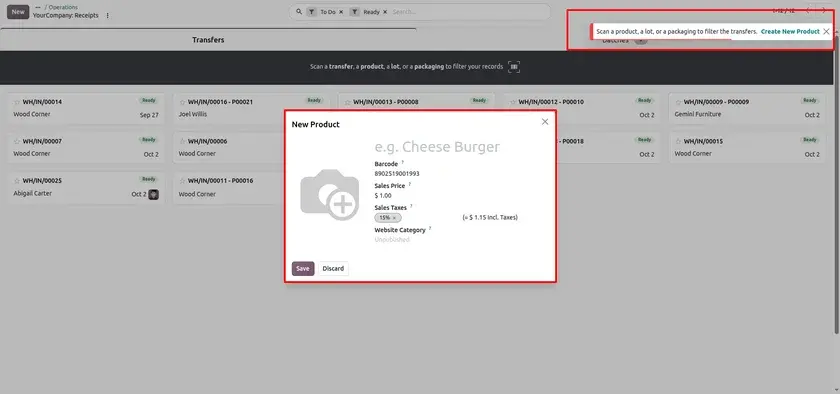Star transfer WH/IN/00009 - P00009
This screenshot has height=394, width=840.
[x=678, y=102]
